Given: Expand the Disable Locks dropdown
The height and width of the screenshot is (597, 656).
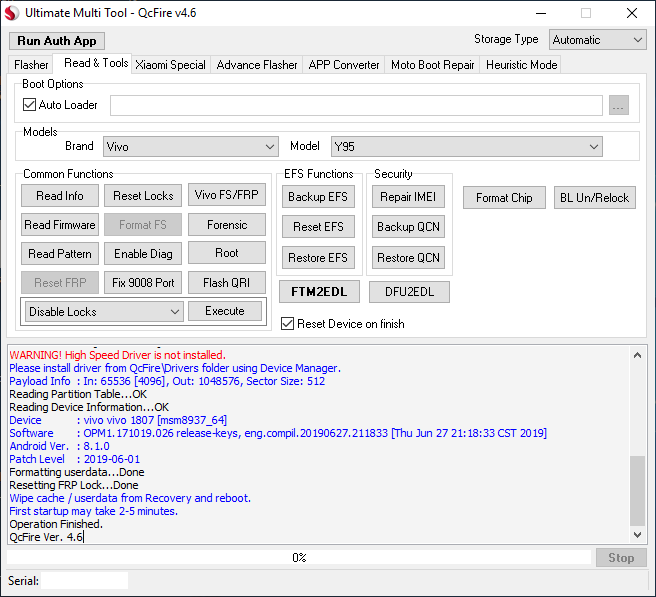Looking at the screenshot, I should [104, 312].
